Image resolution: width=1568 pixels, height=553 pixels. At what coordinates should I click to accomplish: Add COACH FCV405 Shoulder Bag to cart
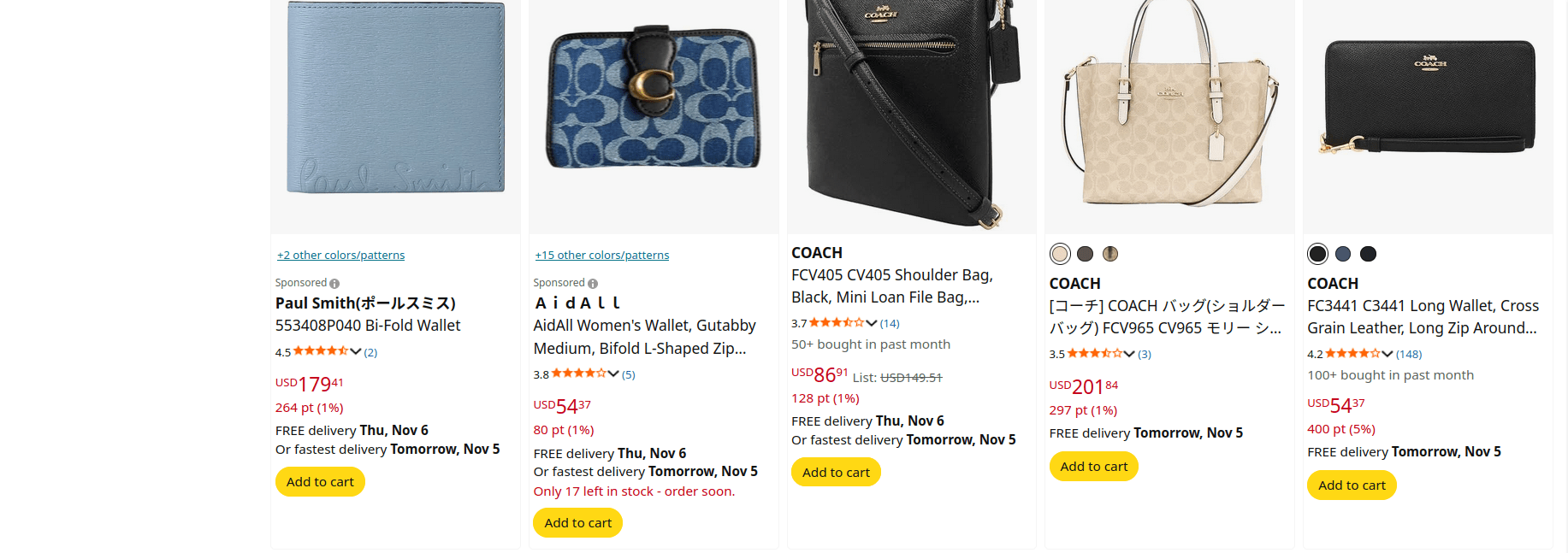coord(836,473)
